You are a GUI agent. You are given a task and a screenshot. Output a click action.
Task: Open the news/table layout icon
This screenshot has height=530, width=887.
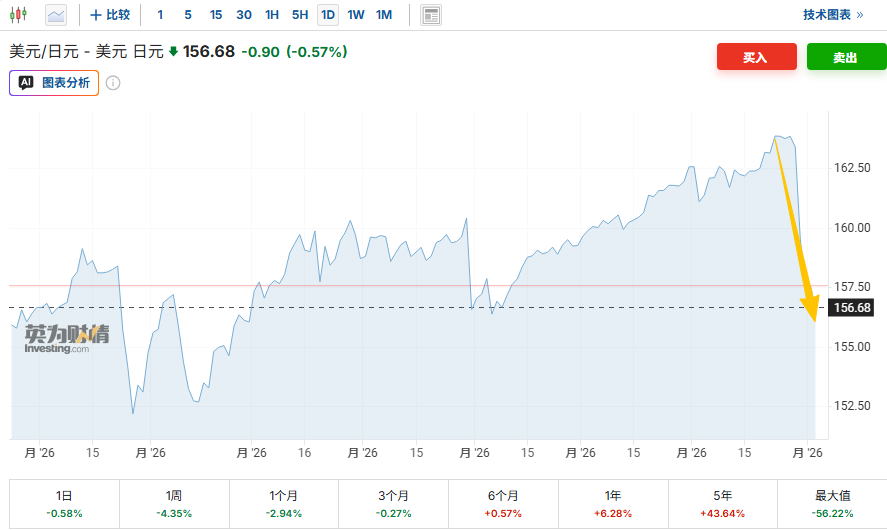pyautogui.click(x=431, y=15)
